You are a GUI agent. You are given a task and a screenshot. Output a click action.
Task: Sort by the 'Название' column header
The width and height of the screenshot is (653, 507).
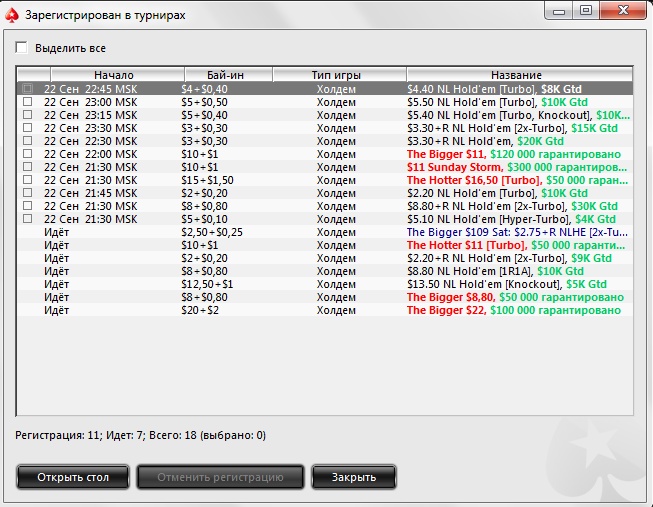point(520,75)
